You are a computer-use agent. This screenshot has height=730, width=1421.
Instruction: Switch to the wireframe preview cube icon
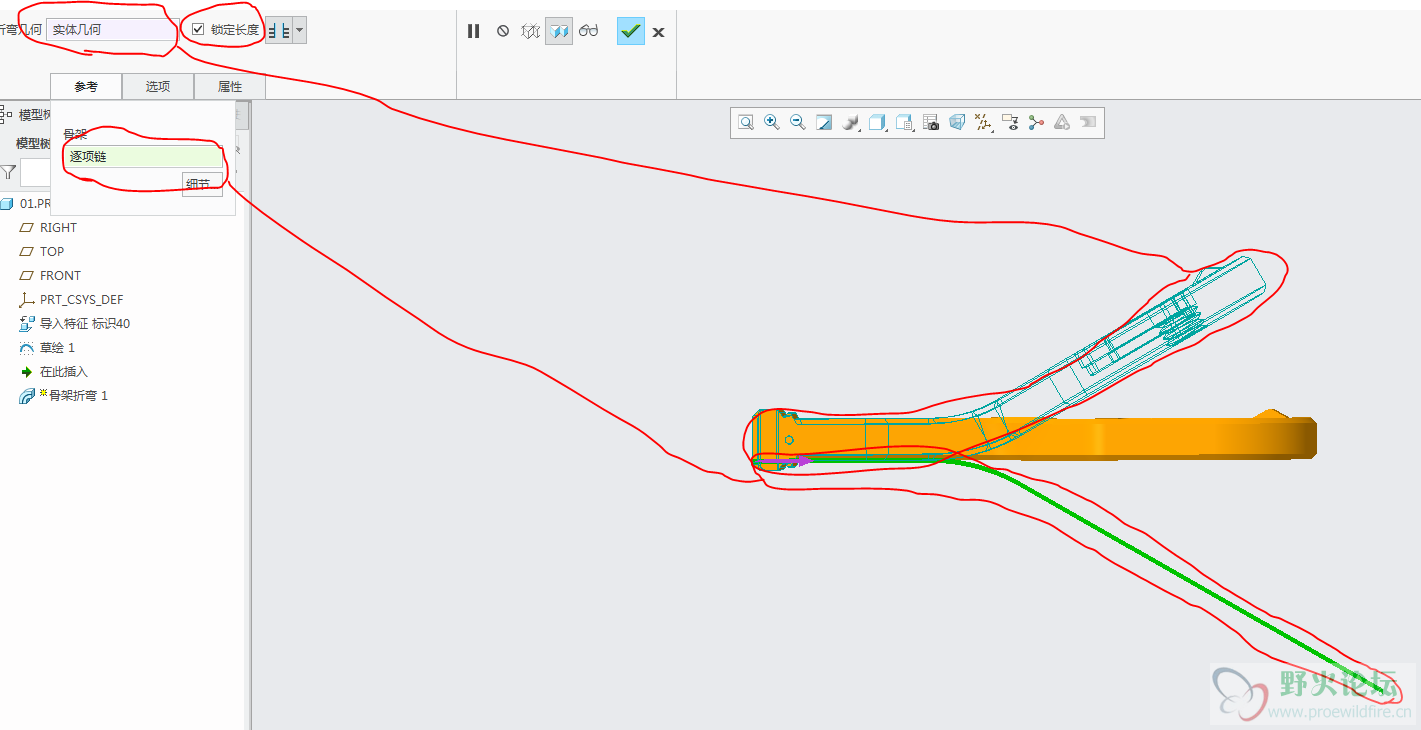[x=532, y=31]
